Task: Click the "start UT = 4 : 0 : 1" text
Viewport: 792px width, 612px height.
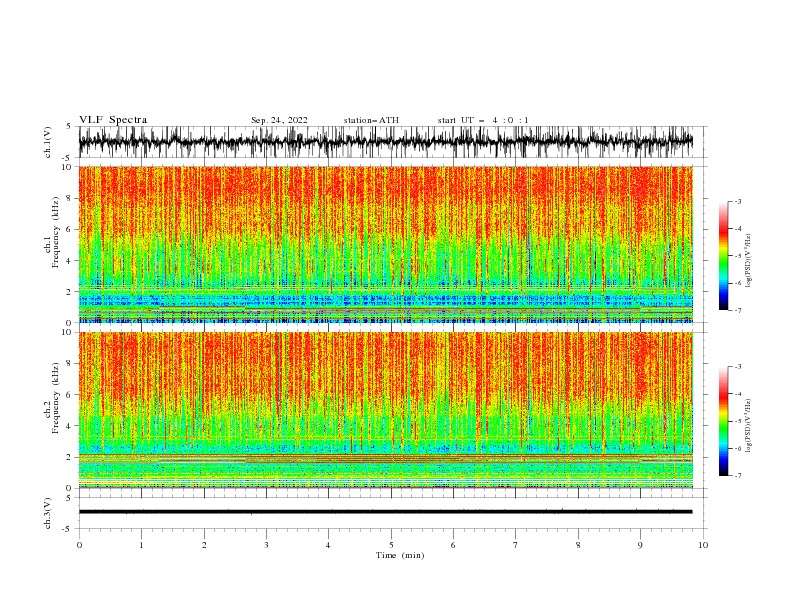Action: (x=483, y=120)
